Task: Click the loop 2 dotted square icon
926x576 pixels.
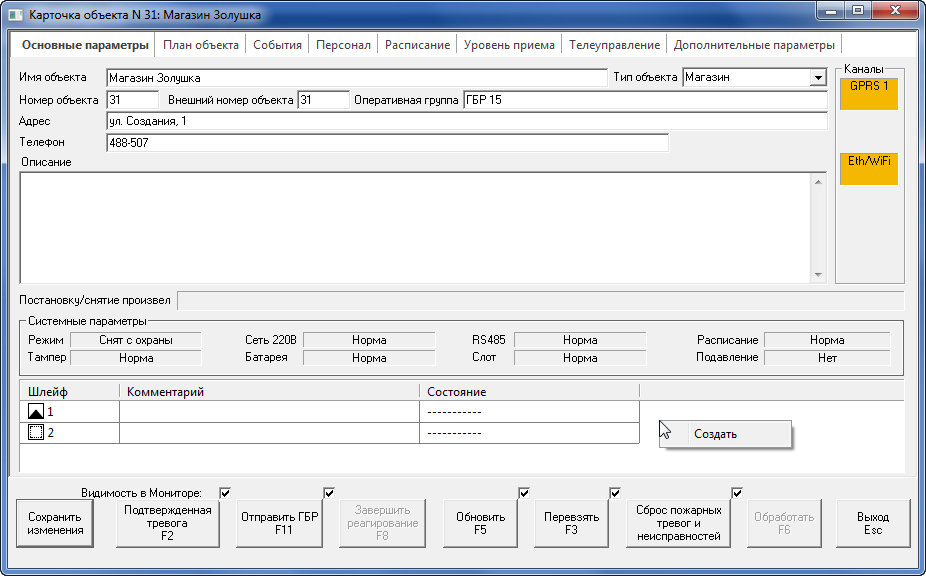Action: tap(36, 432)
